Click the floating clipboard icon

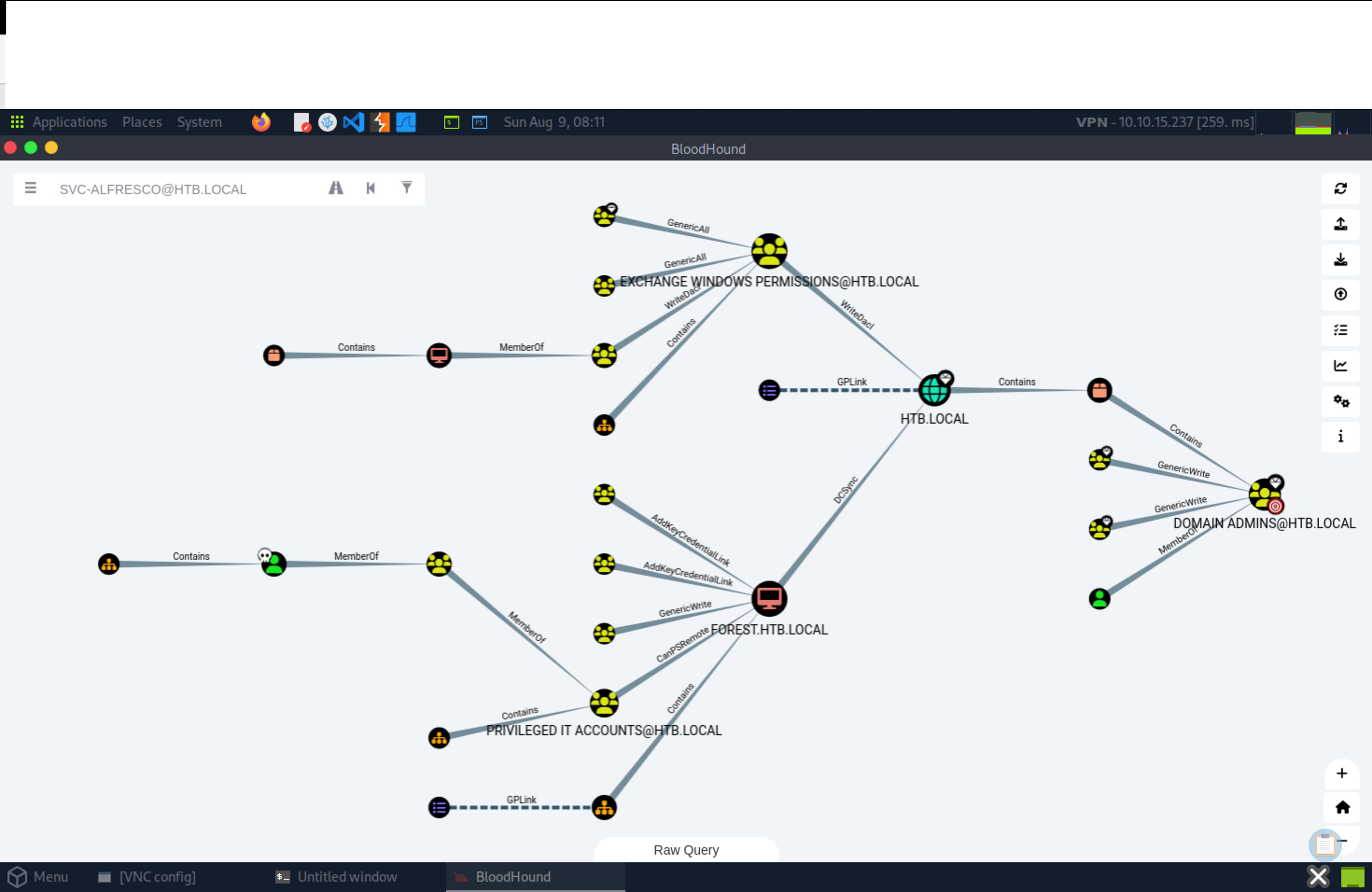pos(1325,845)
